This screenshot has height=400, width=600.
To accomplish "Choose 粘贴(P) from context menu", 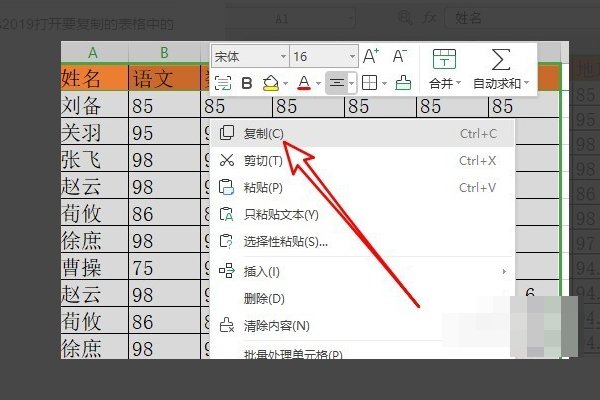I will pos(363,188).
